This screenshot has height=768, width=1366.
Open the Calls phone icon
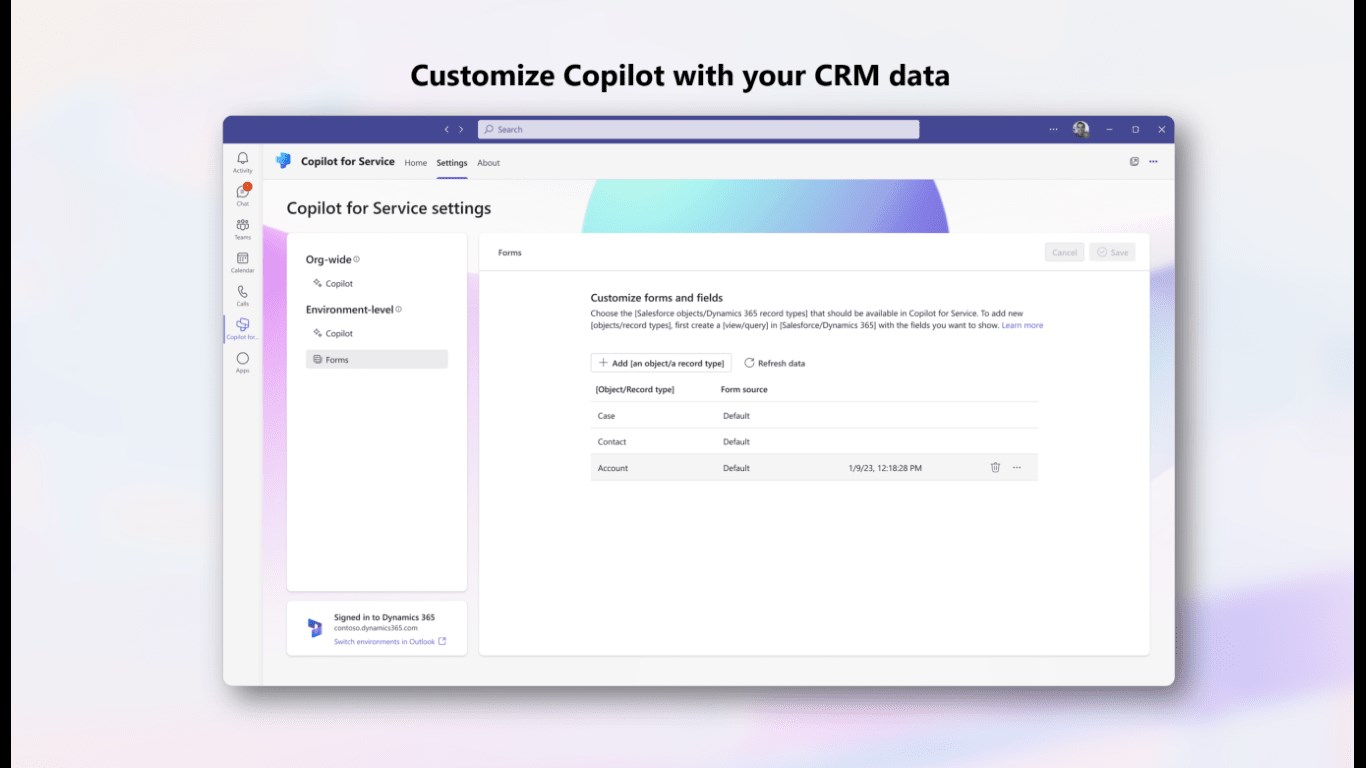coord(242,295)
